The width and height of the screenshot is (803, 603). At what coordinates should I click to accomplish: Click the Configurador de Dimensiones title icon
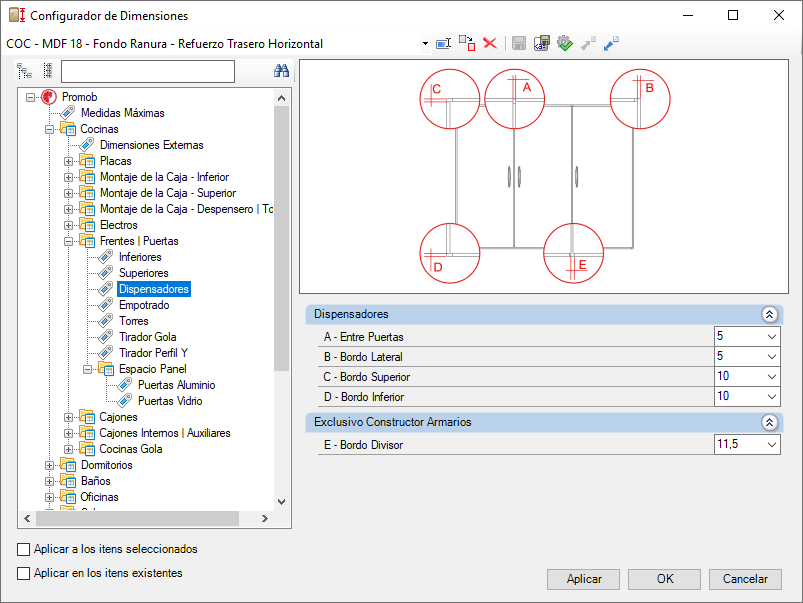(x=17, y=15)
